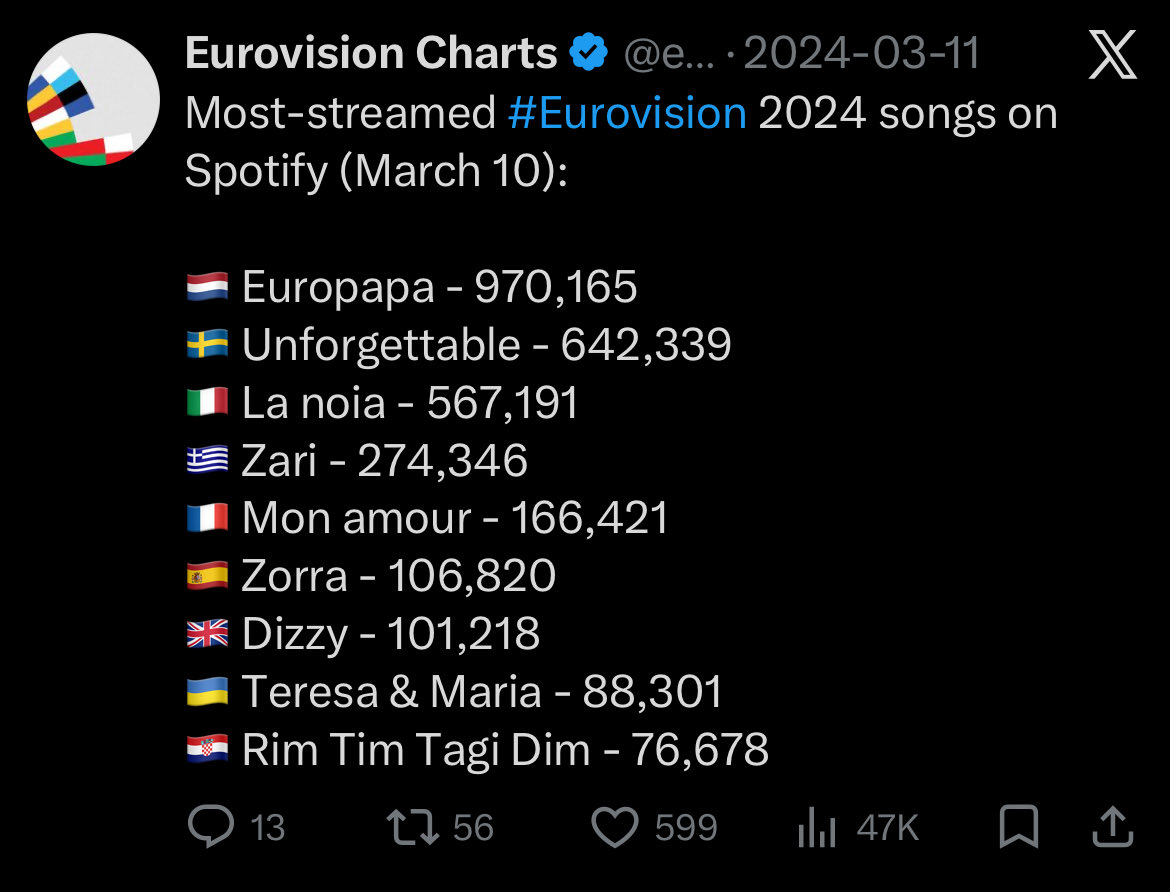
Task: Like the tweet with the heart icon
Action: pos(615,827)
